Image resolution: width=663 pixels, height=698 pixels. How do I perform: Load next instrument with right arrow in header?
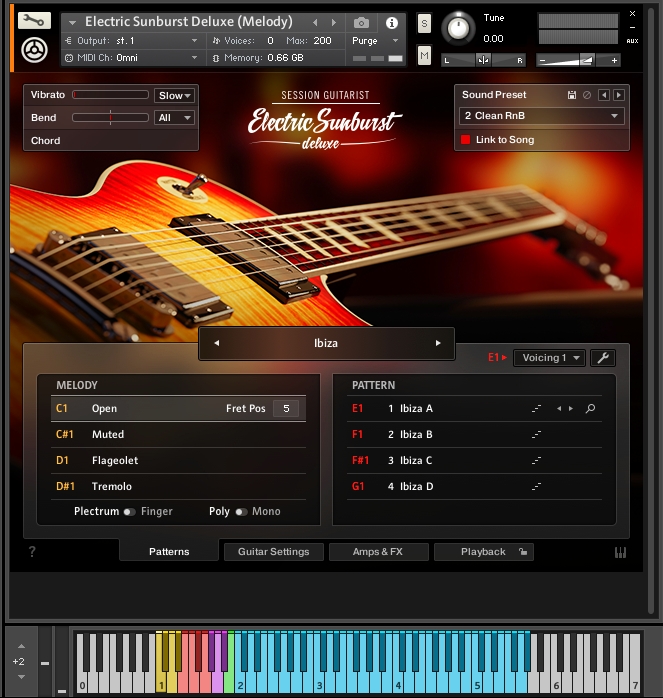pos(333,22)
